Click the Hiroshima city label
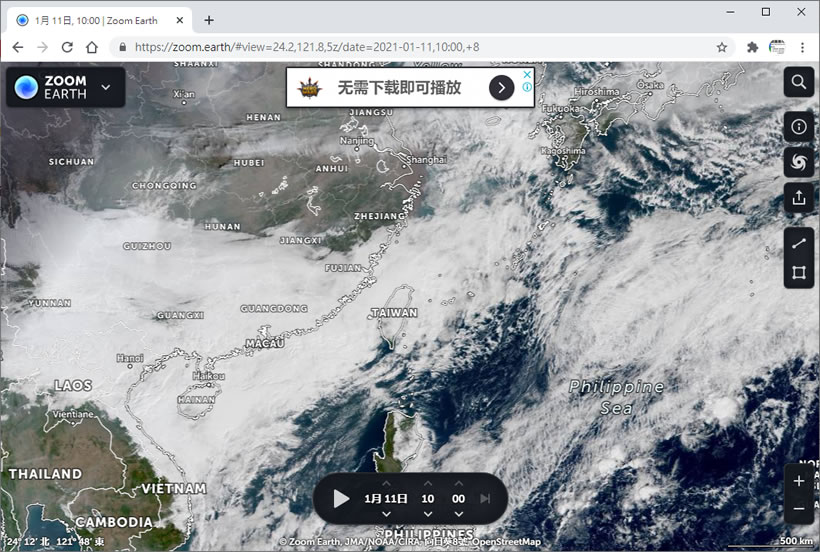The width and height of the screenshot is (820, 552). click(x=597, y=91)
